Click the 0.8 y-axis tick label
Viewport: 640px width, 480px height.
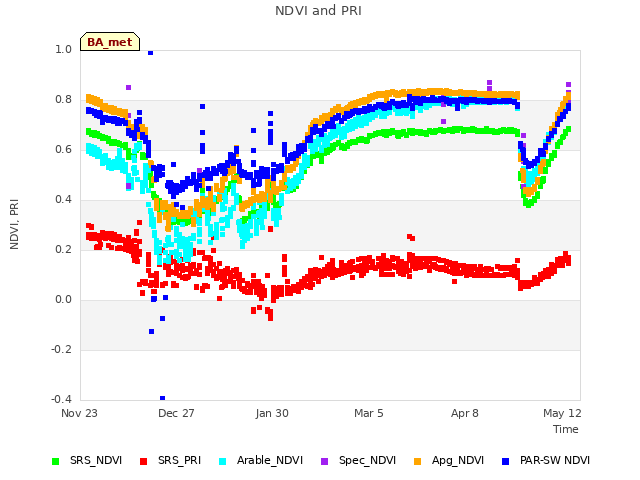tap(63, 100)
